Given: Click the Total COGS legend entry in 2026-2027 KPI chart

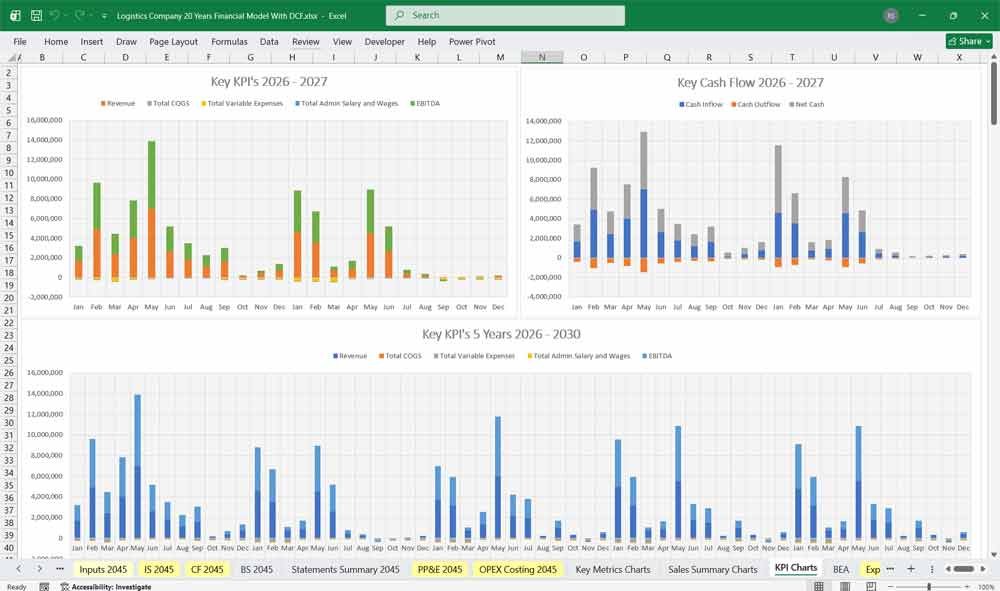Looking at the screenshot, I should click(x=168, y=103).
